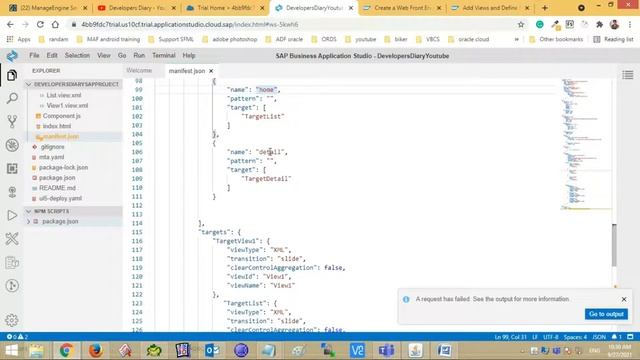Bookmark this page with the star

(521, 24)
